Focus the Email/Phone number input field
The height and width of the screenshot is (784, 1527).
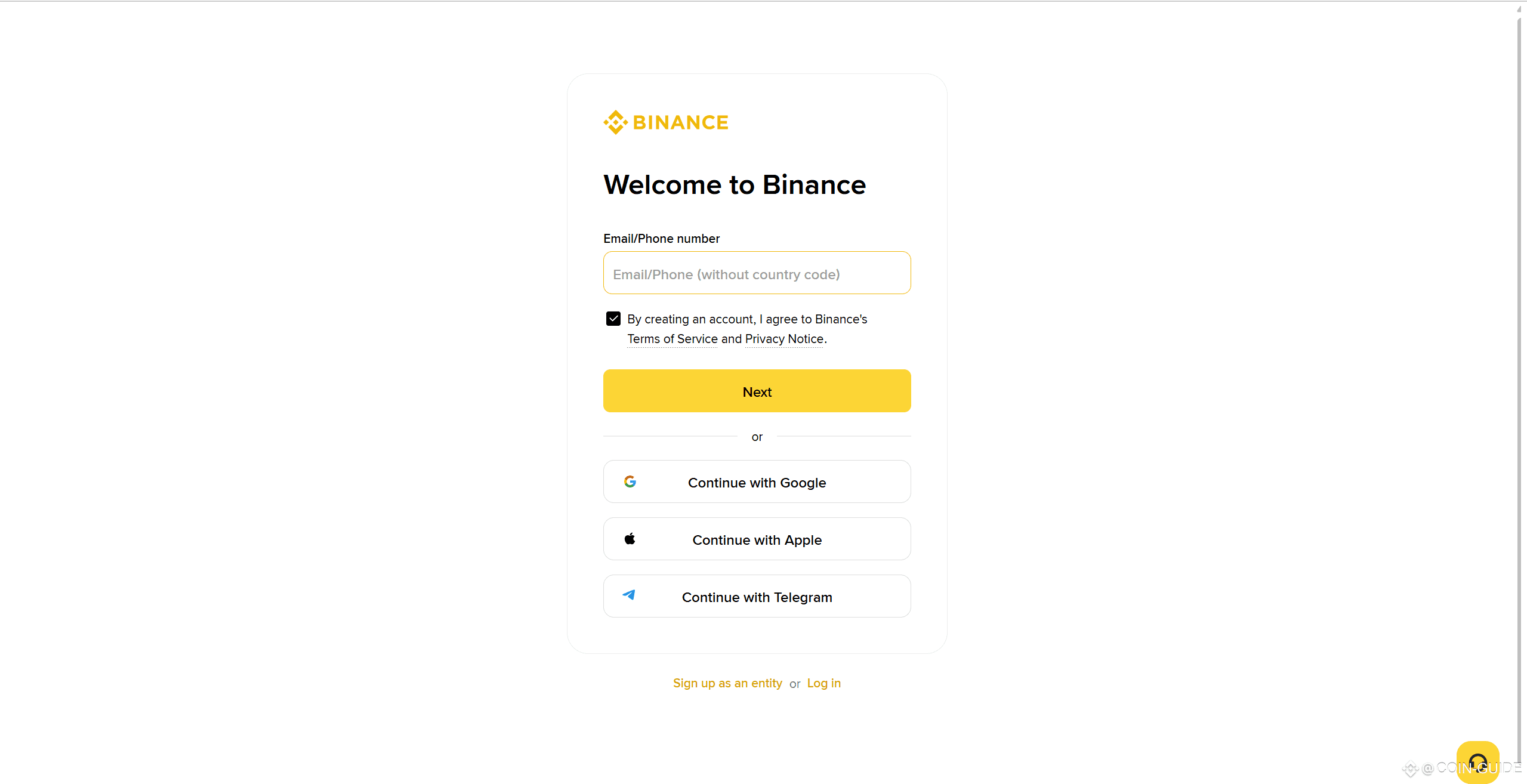757,273
